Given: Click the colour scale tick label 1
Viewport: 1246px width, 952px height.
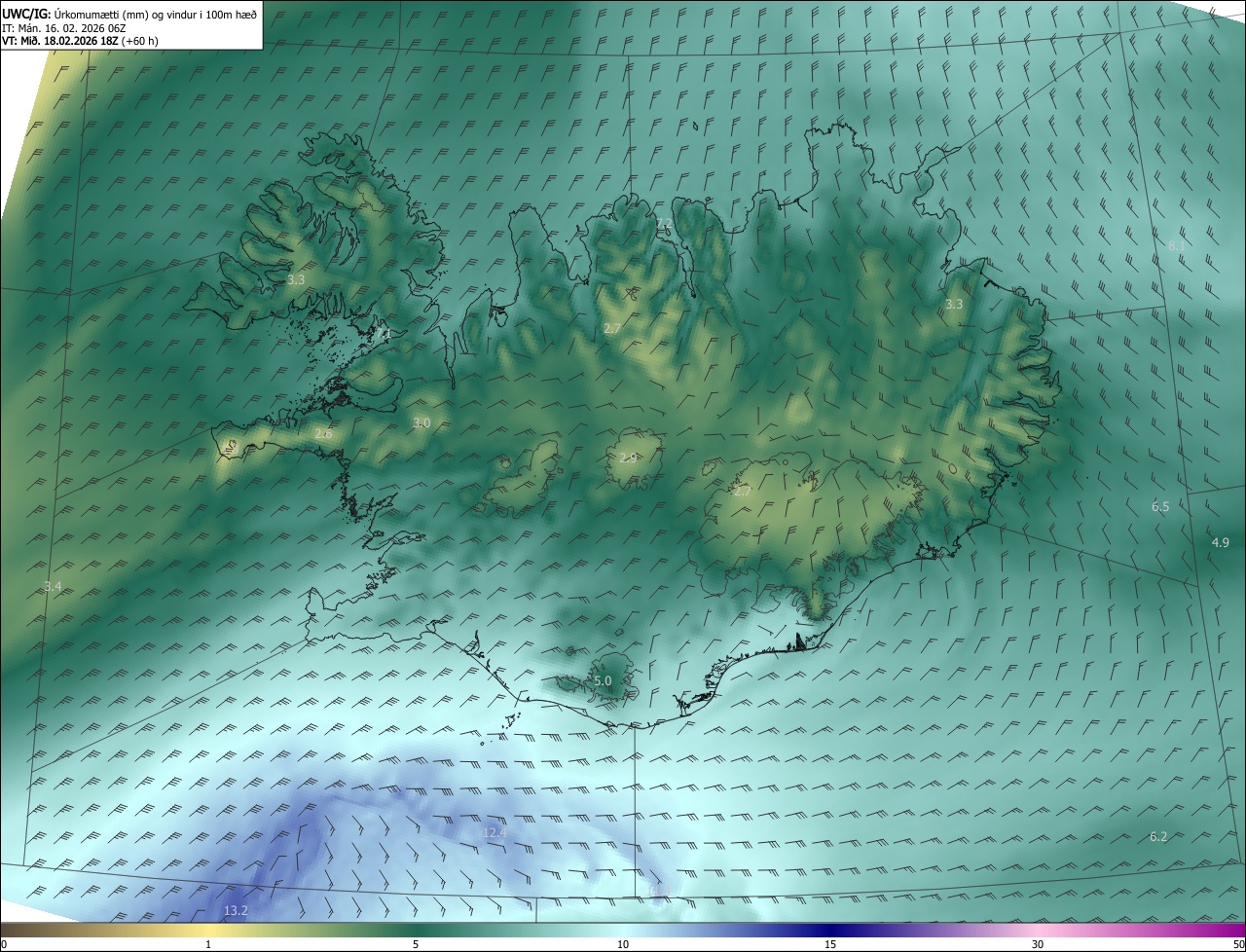Looking at the screenshot, I should 208,944.
